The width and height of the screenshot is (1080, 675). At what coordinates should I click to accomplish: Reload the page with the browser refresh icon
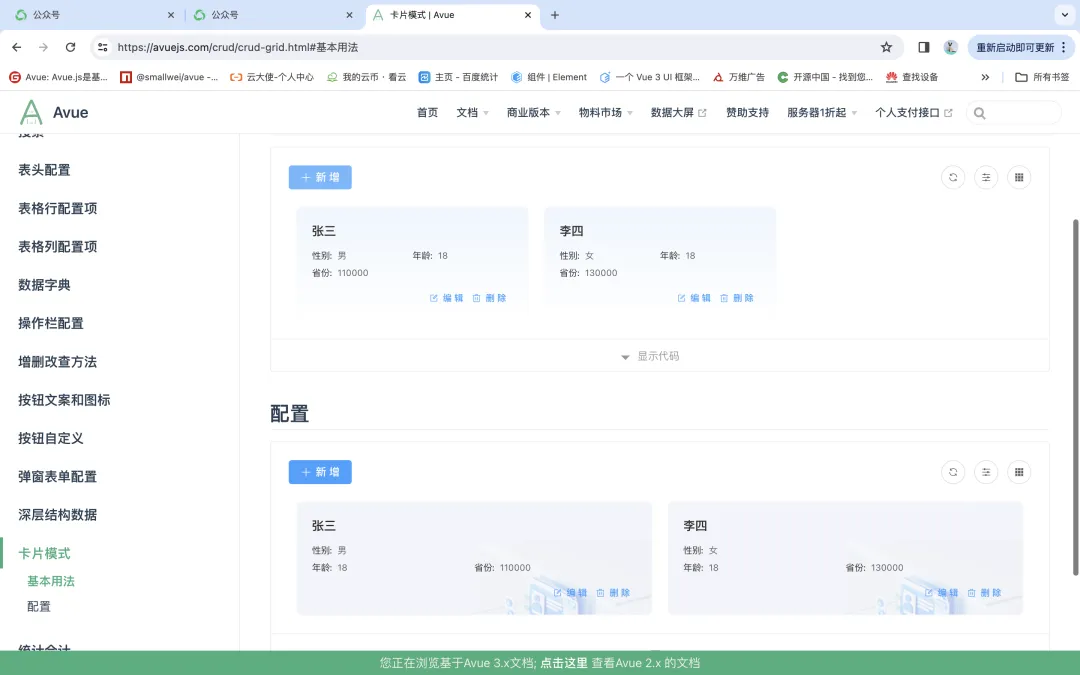pyautogui.click(x=69, y=47)
